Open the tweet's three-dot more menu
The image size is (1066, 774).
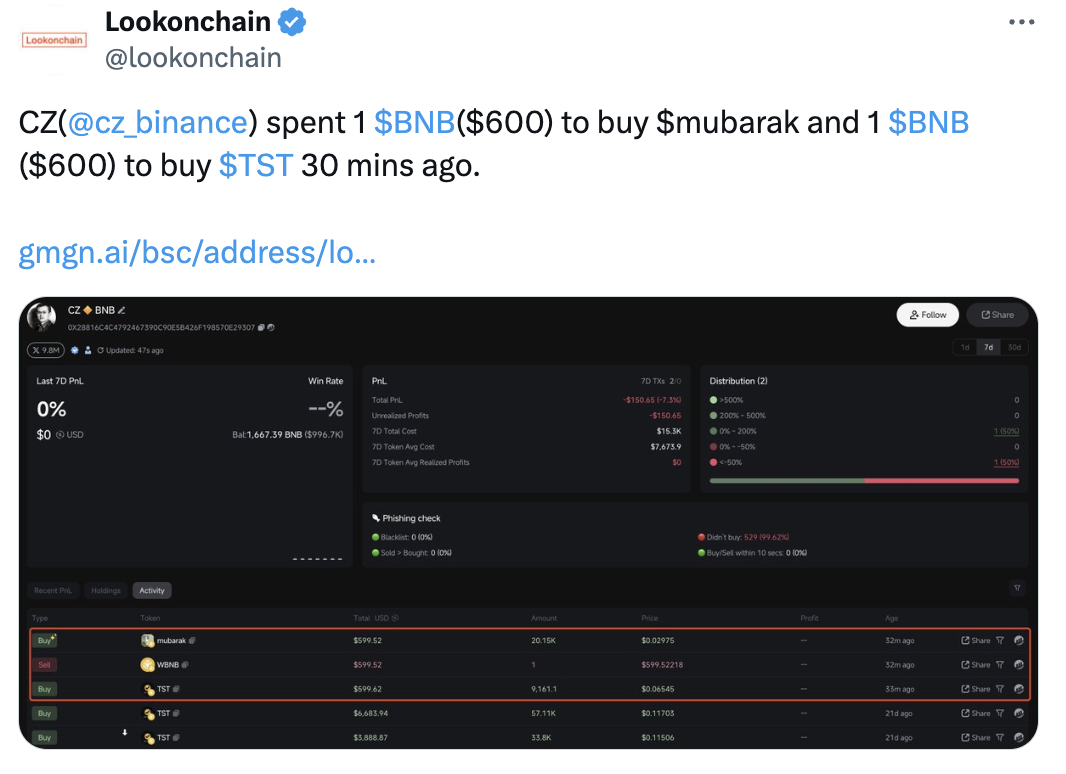(1020, 22)
